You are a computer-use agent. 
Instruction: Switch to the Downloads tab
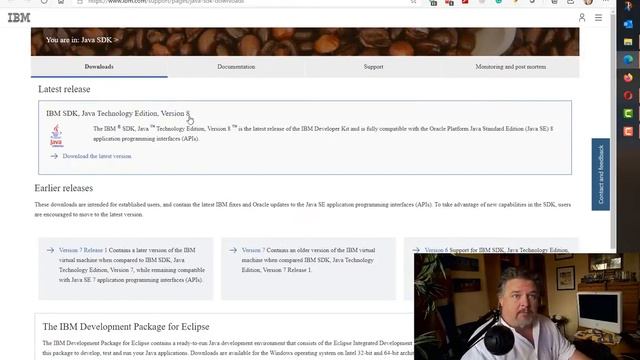pos(99,67)
